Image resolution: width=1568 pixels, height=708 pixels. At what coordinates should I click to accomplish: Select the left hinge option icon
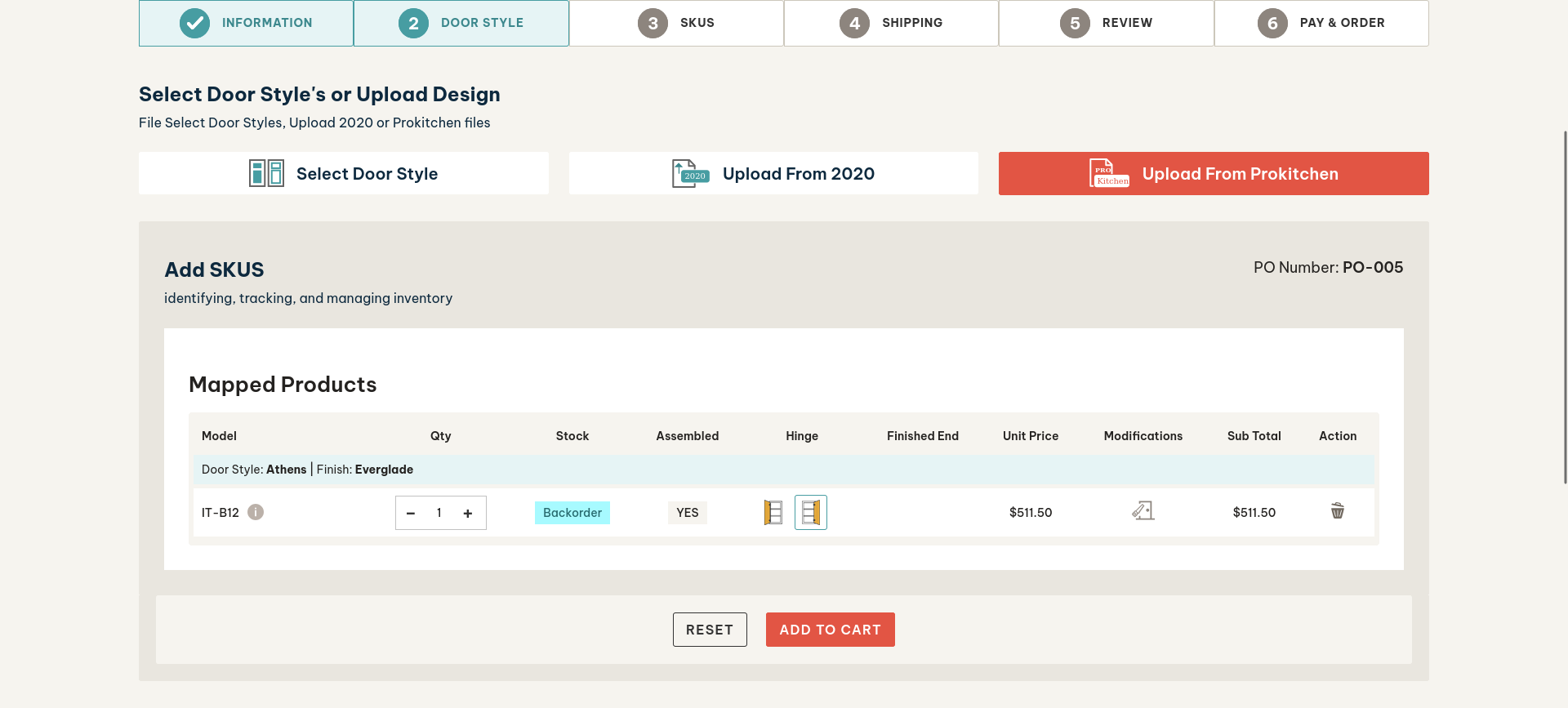coord(773,513)
